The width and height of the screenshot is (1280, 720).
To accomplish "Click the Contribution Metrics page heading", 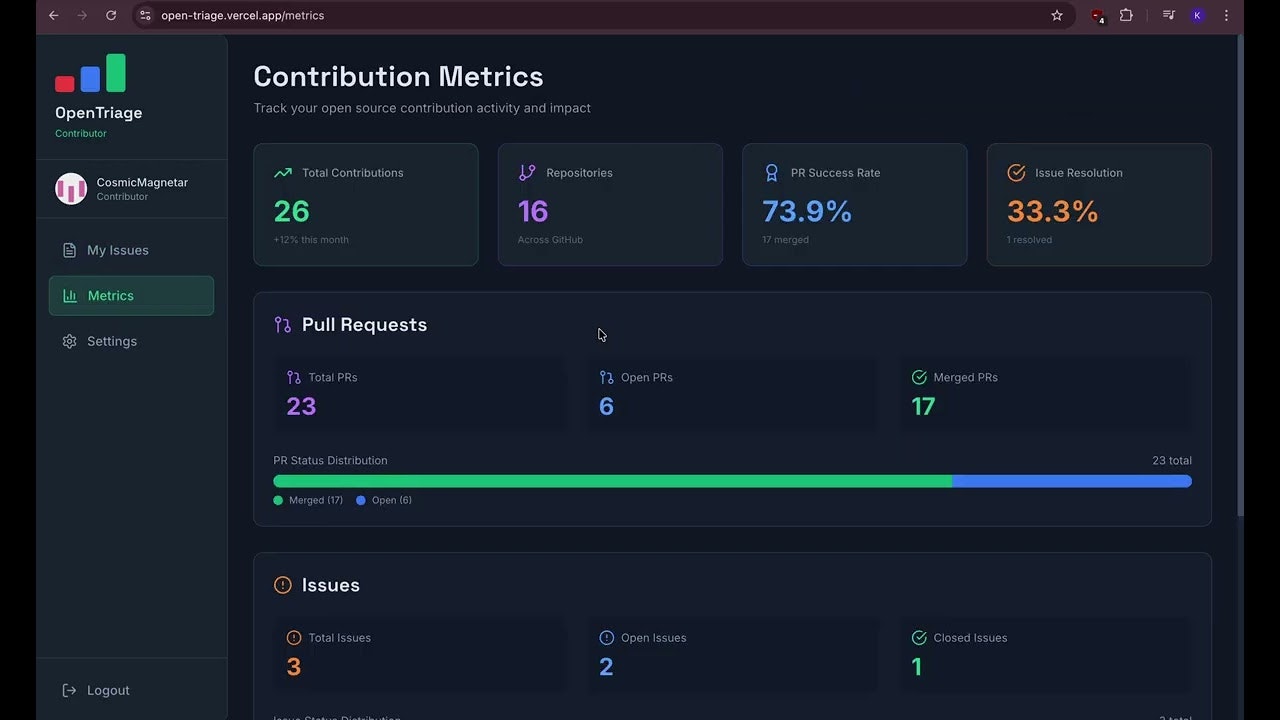I will [x=398, y=77].
